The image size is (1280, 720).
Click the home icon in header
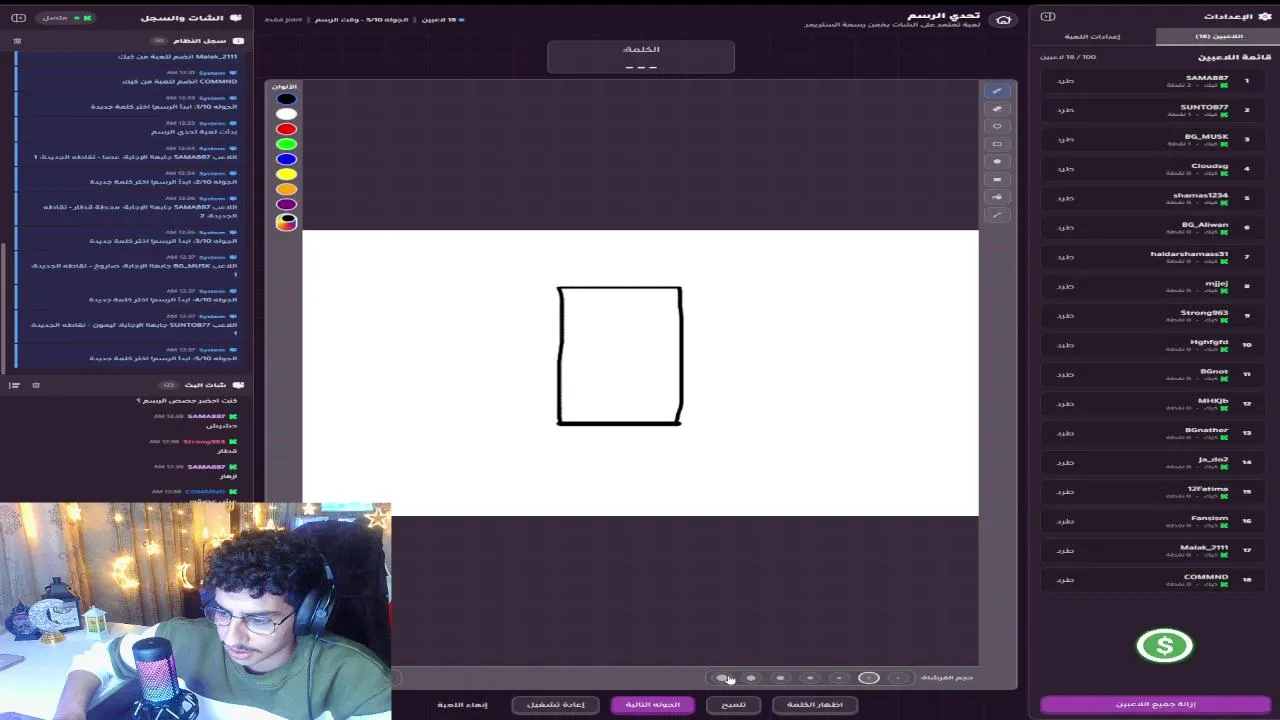(1003, 19)
